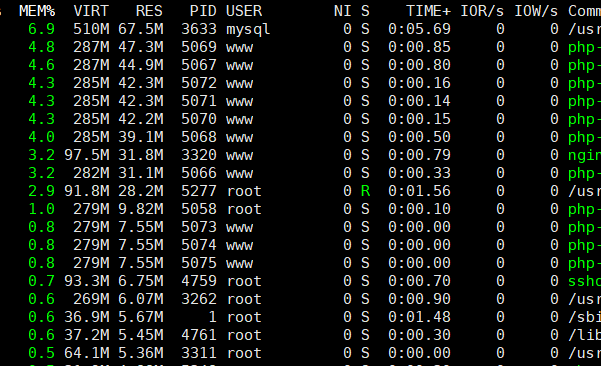Click the IOR/s column header

(482, 11)
